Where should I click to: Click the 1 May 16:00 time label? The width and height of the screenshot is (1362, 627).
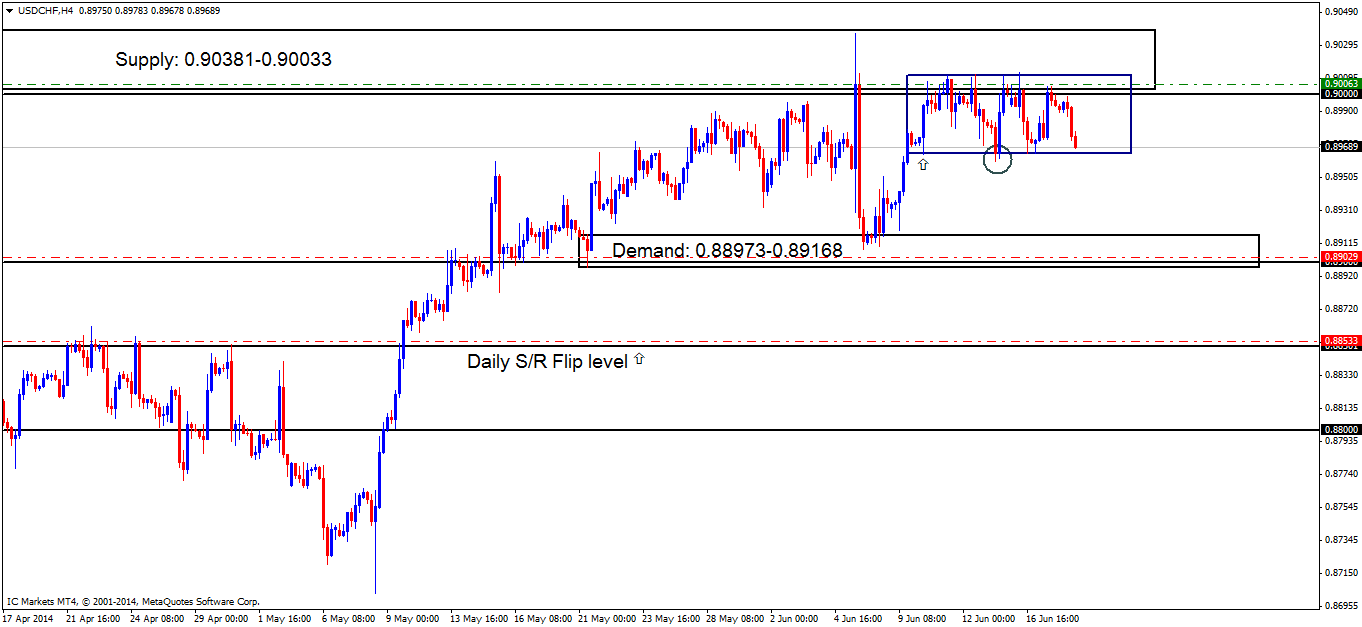pos(284,619)
